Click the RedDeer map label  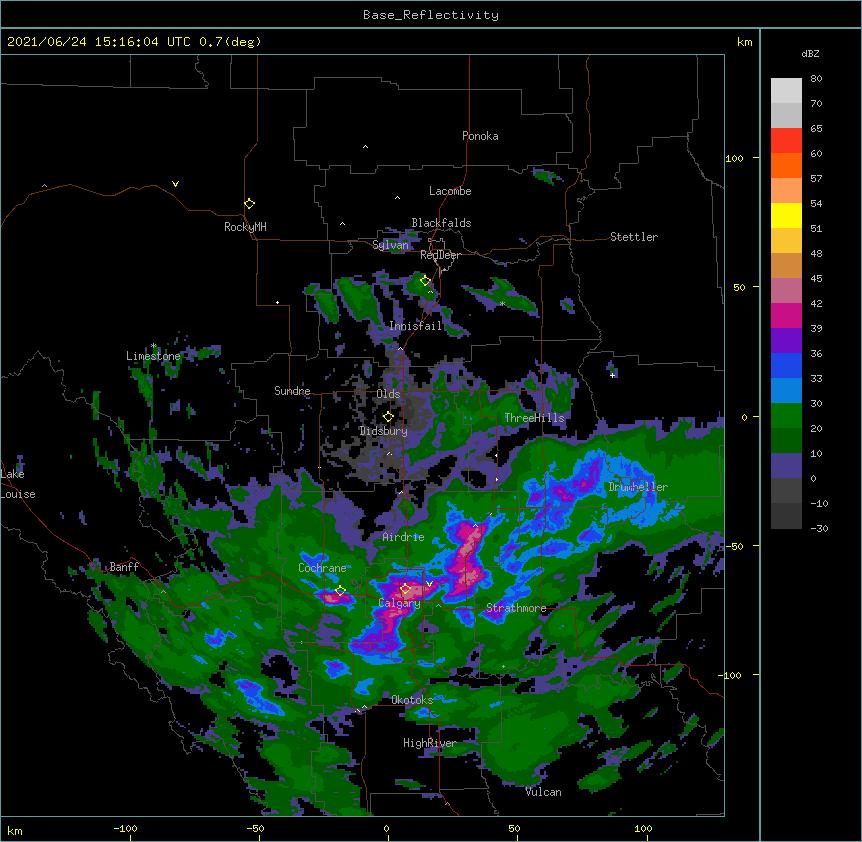440,255
